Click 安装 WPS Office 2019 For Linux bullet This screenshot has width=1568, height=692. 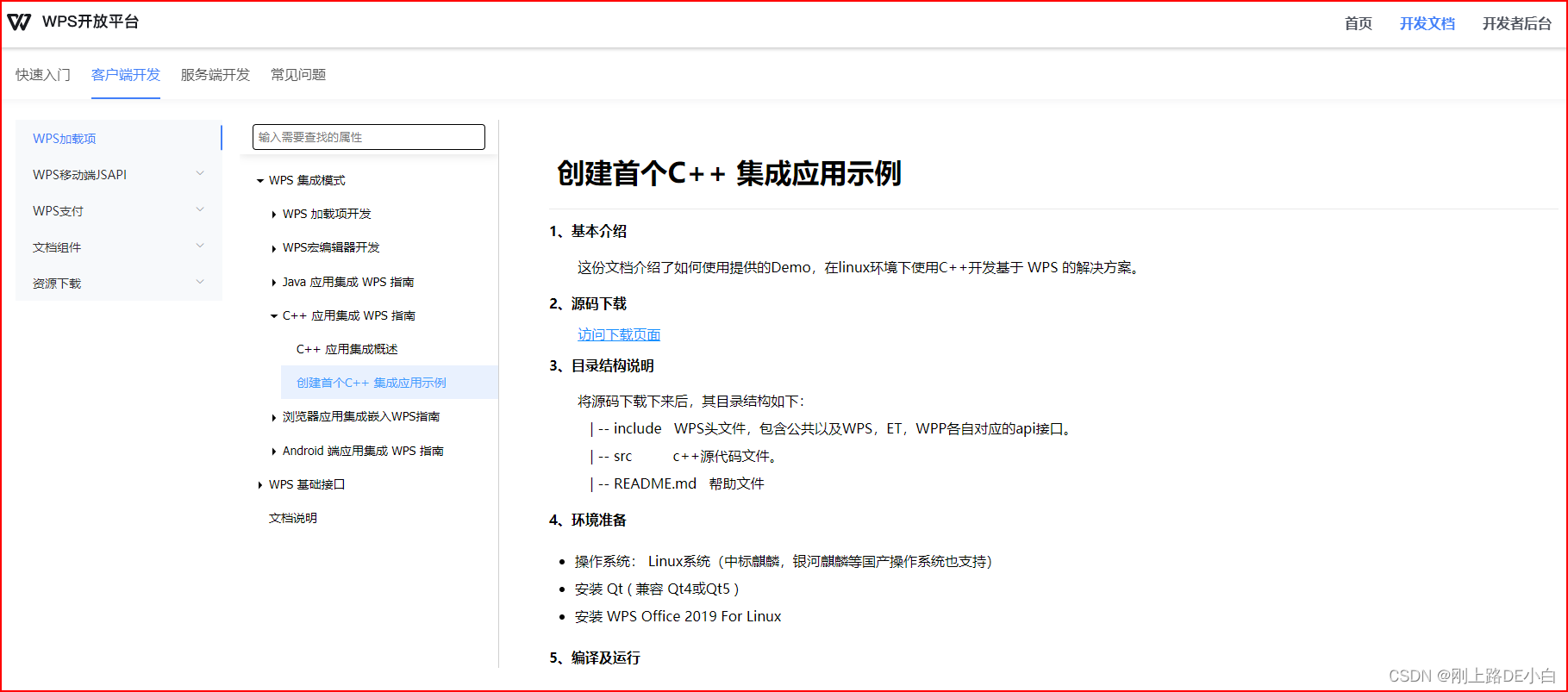678,616
